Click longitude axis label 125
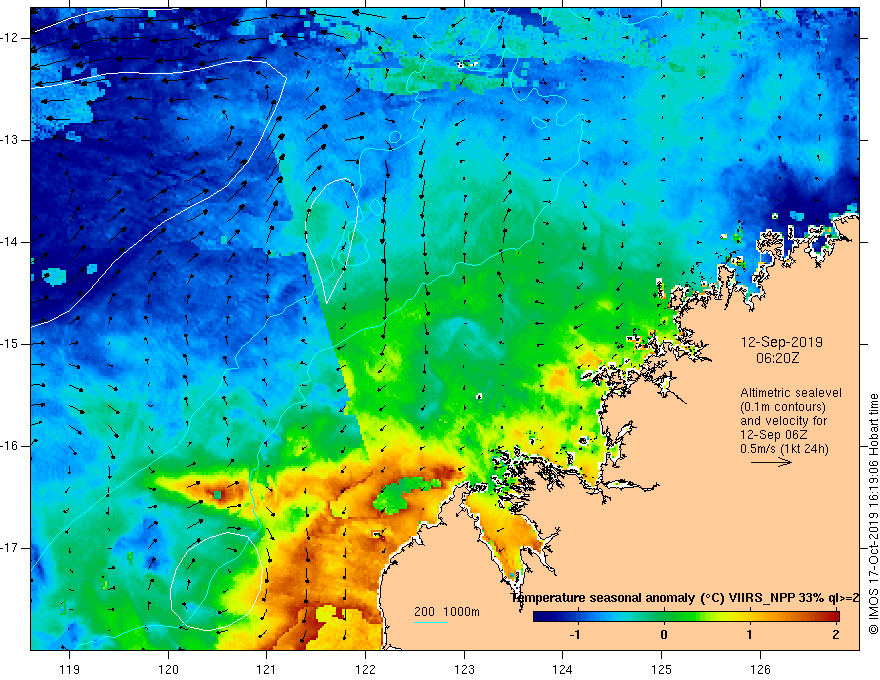Viewport: 880px width, 680px height. point(662,669)
